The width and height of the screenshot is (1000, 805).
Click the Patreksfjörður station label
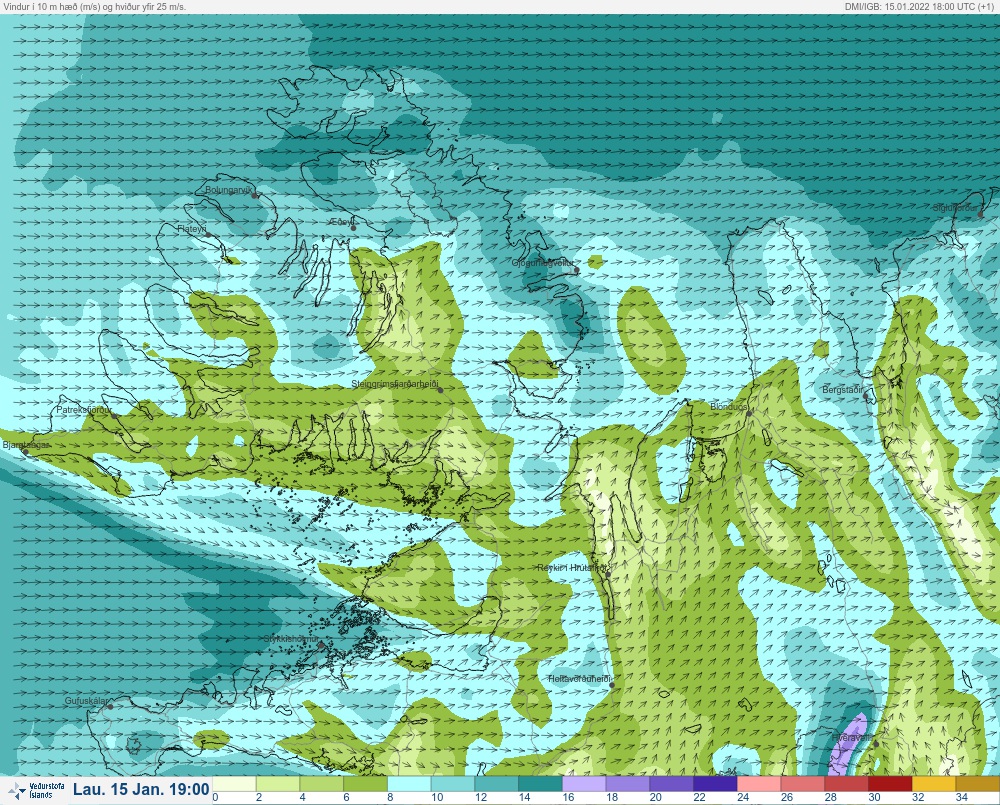pos(84,410)
